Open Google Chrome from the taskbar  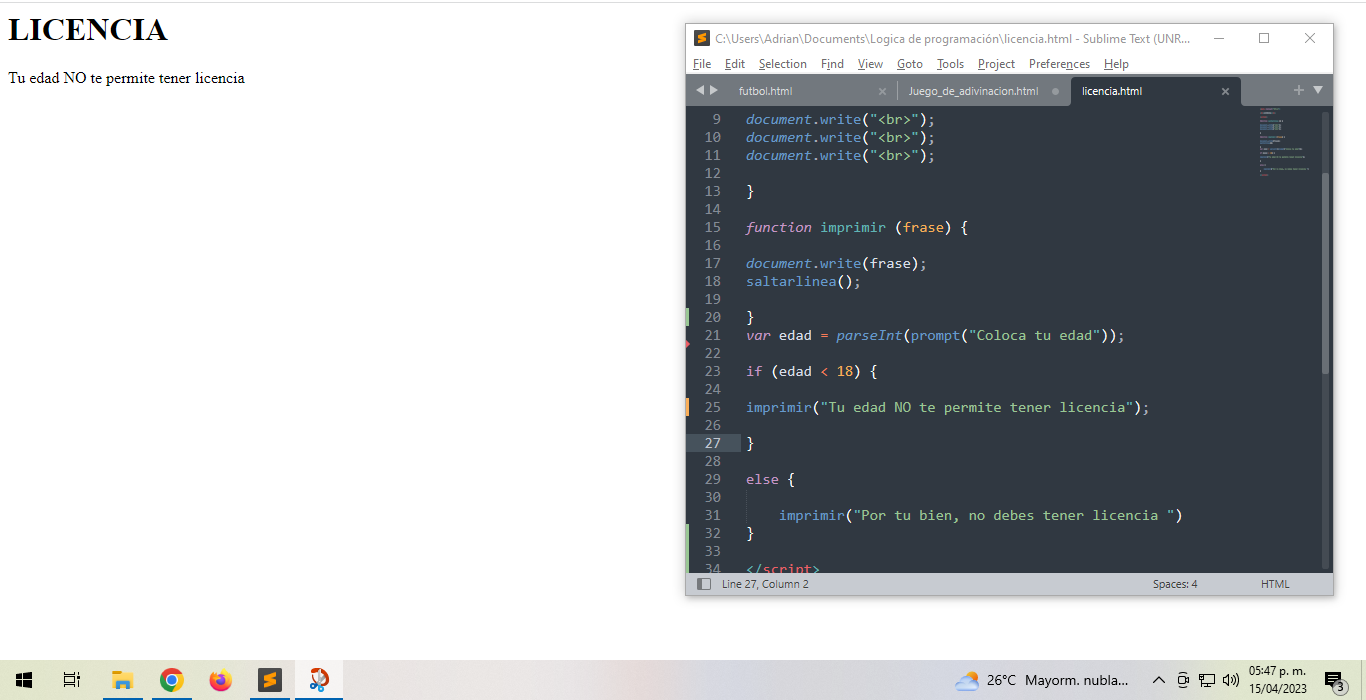[x=171, y=680]
